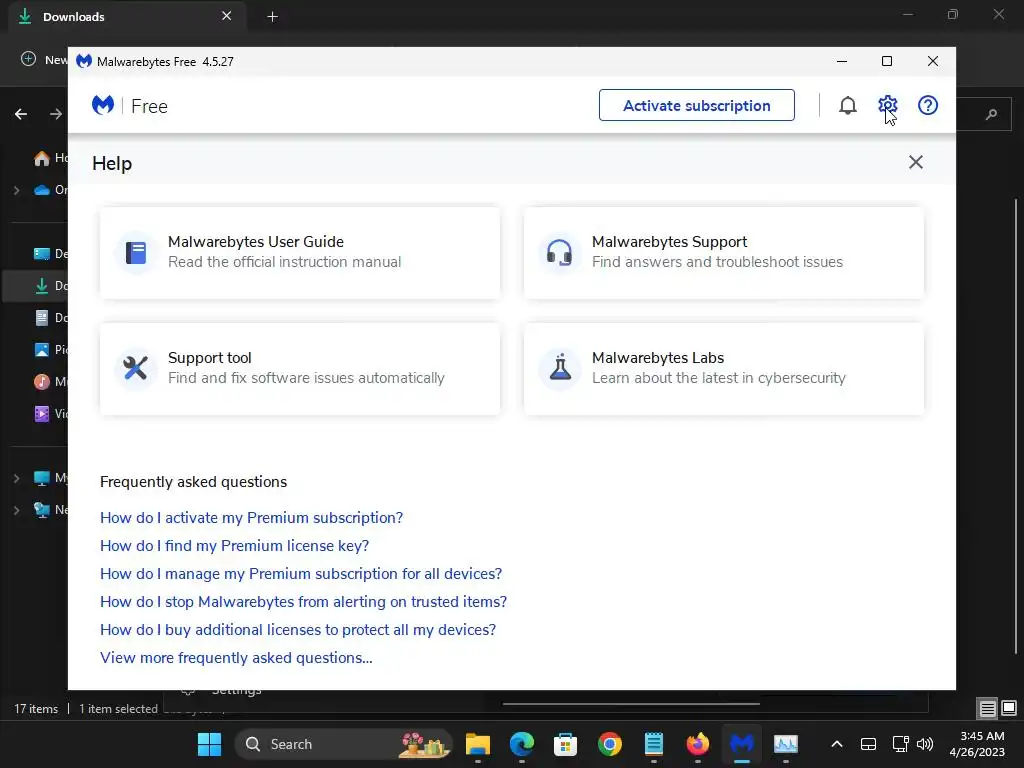Expand the OneDrive node in File Explorer
The width and height of the screenshot is (1024, 768).
[x=17, y=191]
